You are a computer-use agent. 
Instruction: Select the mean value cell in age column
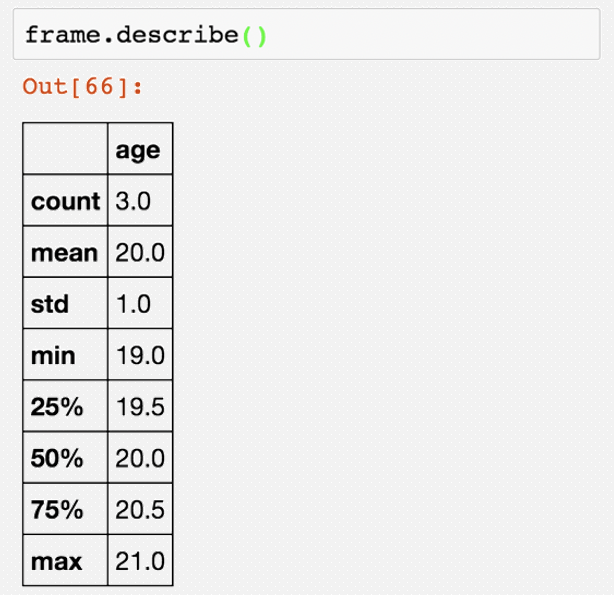point(139,253)
